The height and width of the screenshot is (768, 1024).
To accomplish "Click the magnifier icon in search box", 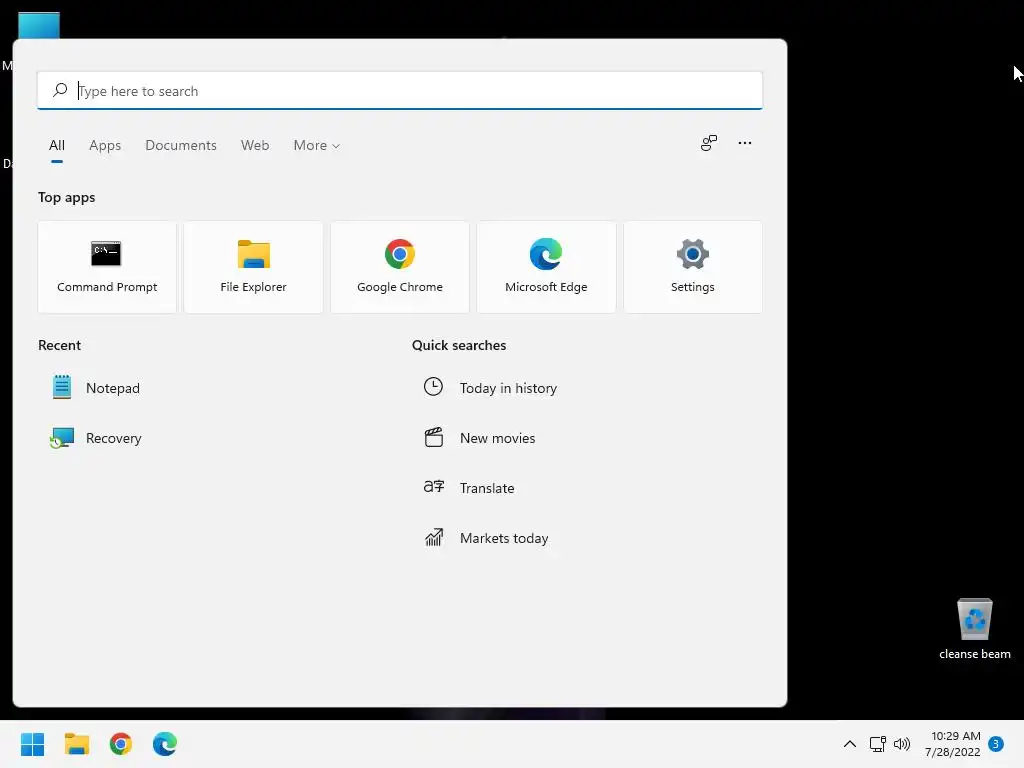I will point(60,90).
